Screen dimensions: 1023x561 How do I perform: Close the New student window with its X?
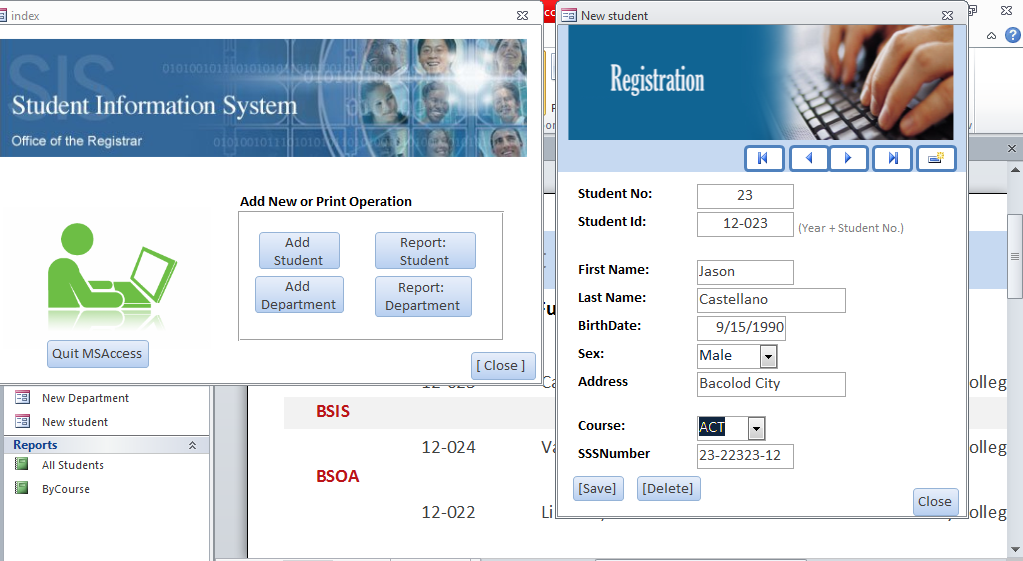click(947, 16)
